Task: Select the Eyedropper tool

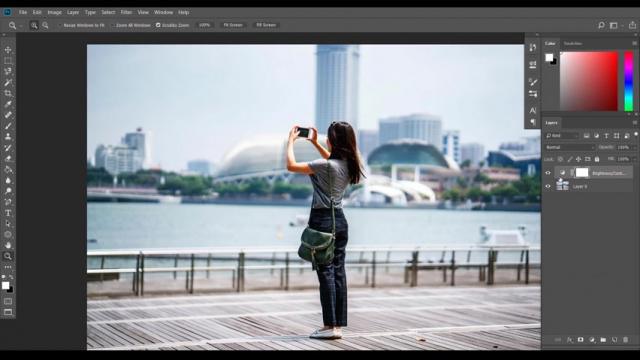Action: click(x=8, y=104)
